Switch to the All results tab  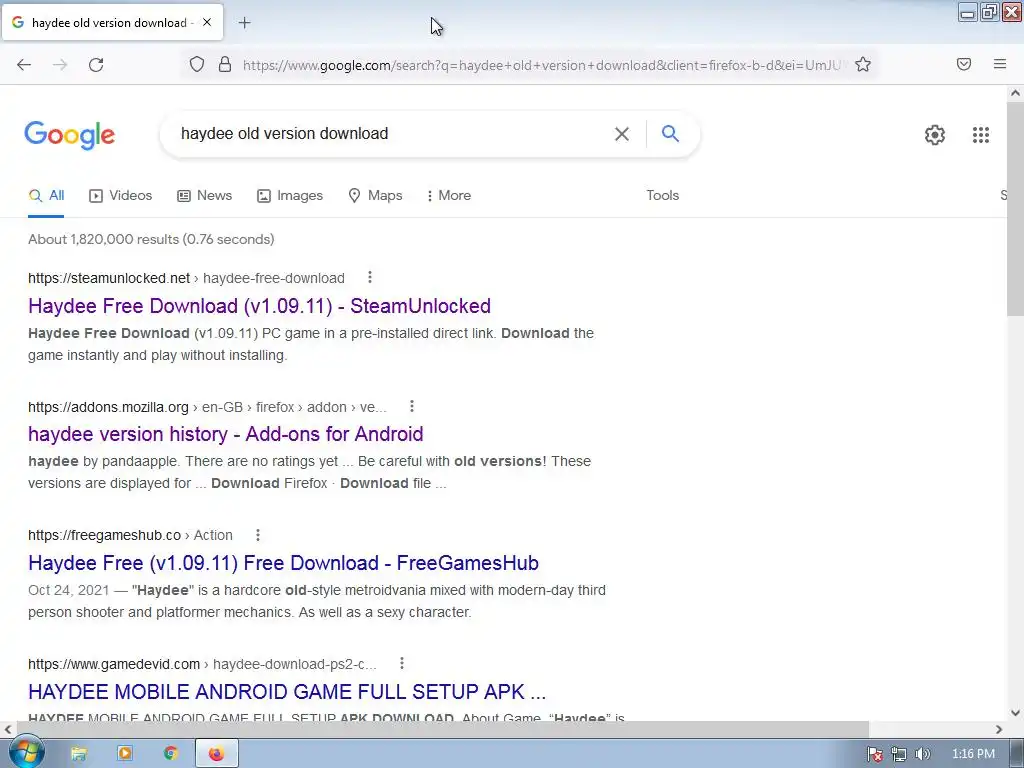pyautogui.click(x=46, y=195)
